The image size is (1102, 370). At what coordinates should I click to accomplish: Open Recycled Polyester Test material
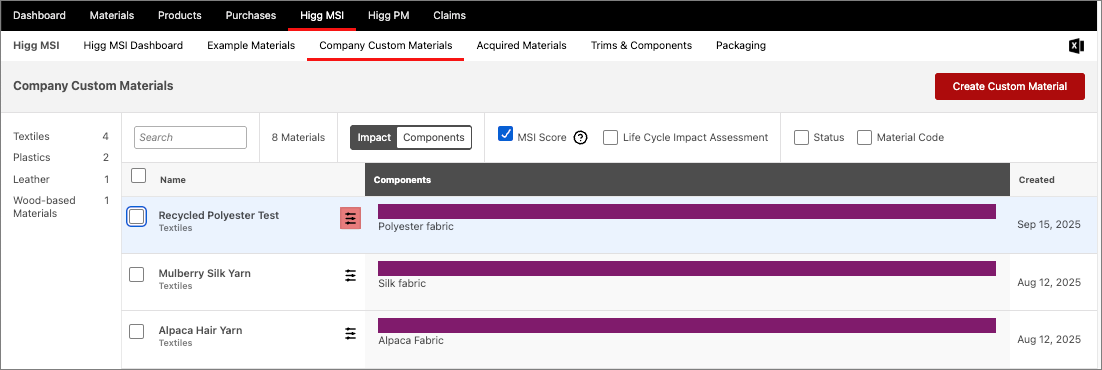point(219,215)
